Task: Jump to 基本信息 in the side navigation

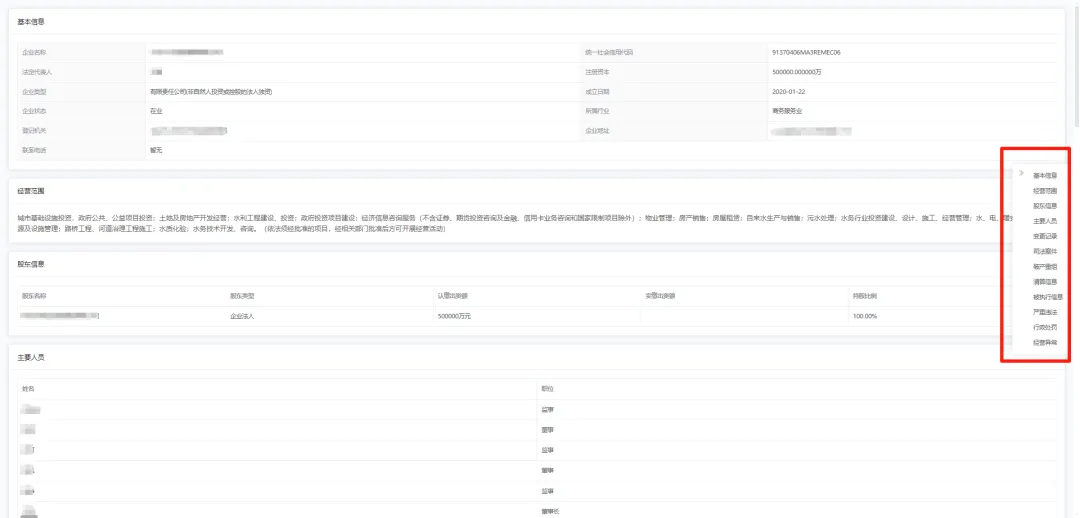Action: point(1045,176)
